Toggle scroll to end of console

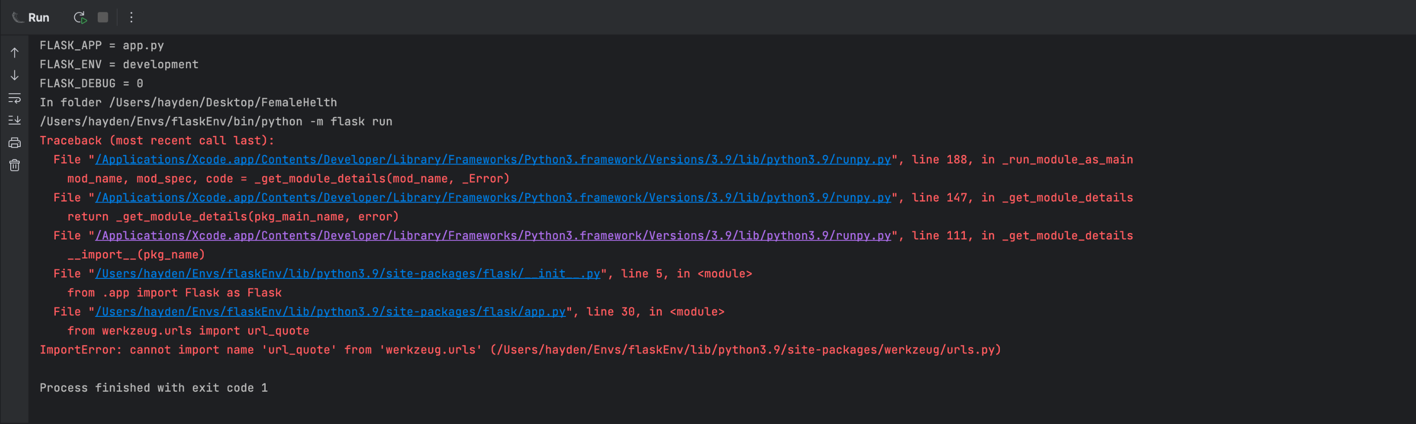pos(14,121)
